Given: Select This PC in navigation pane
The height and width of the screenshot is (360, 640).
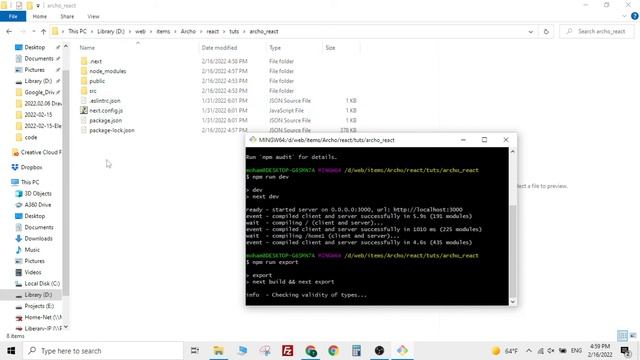Looking at the screenshot, I should (30, 182).
